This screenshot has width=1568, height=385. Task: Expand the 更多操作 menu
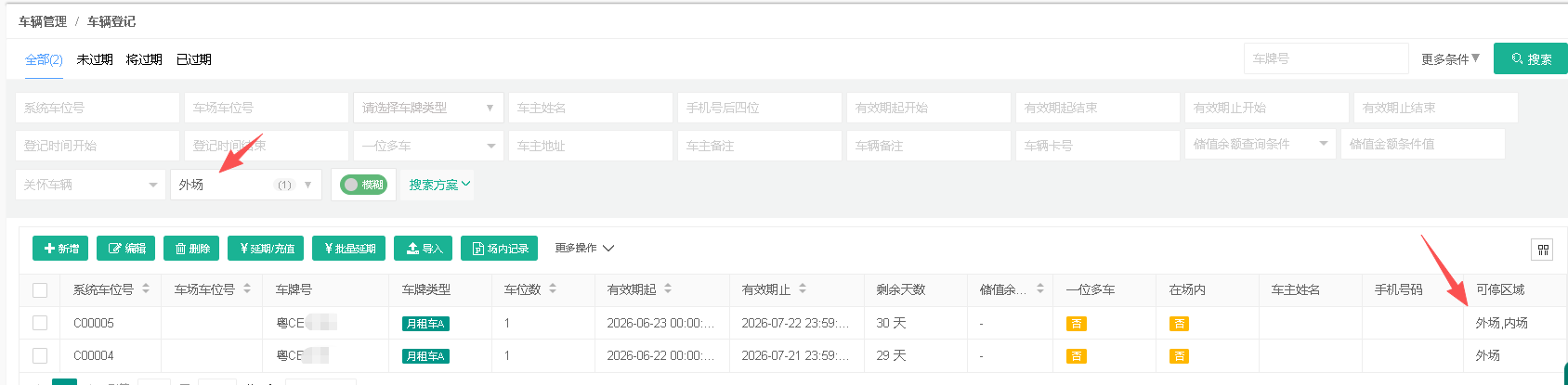tap(584, 249)
